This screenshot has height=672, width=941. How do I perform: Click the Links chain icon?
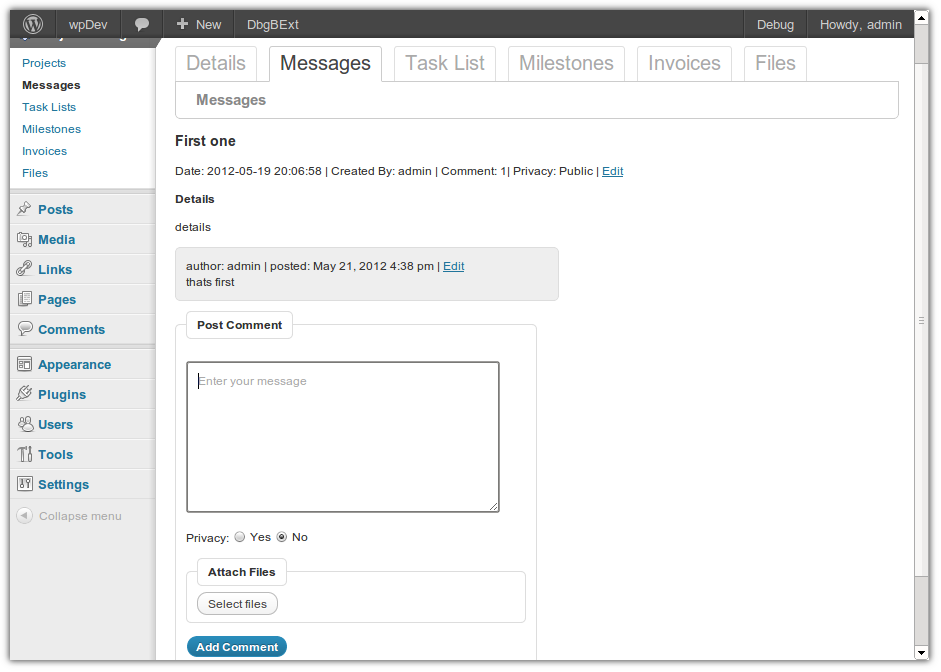point(25,269)
